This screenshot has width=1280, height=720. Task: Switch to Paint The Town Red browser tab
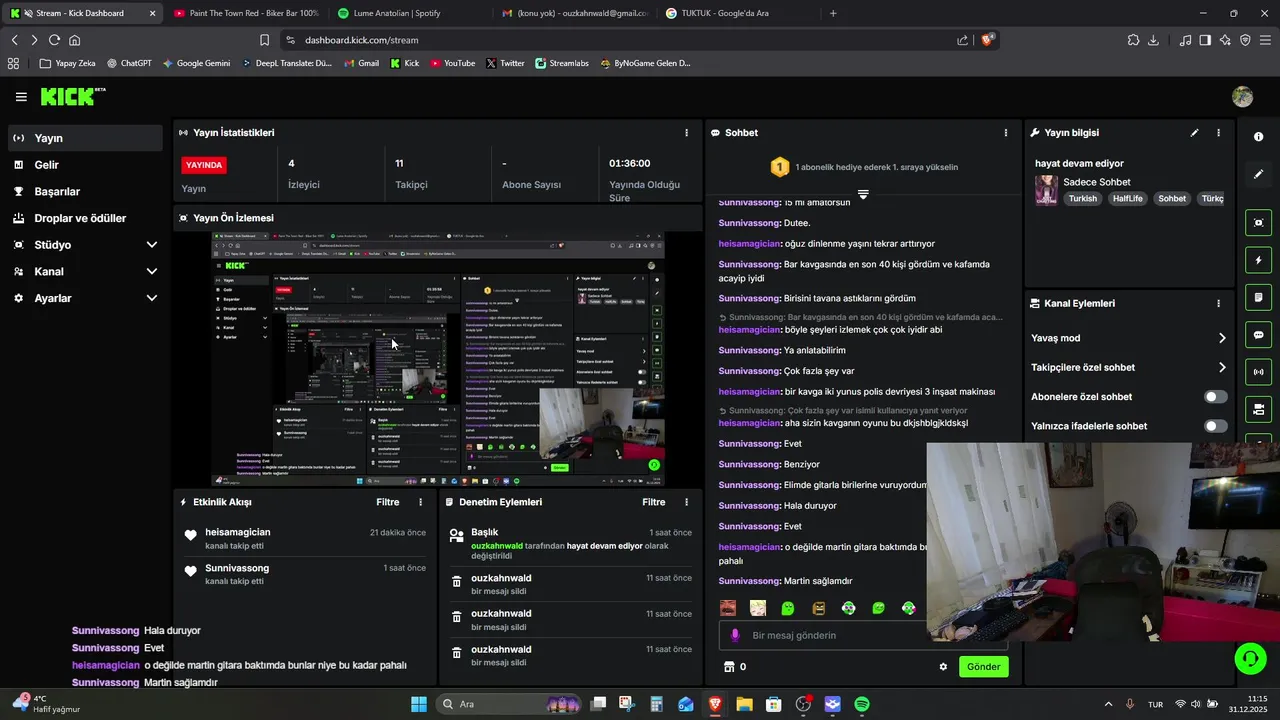click(x=246, y=13)
